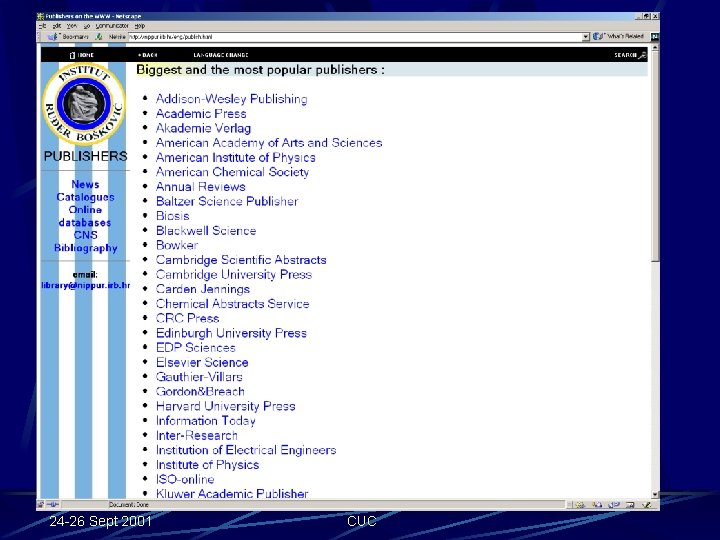Click the Netsite URL address field
Image resolution: width=720 pixels, height=540 pixels.
pos(354,37)
